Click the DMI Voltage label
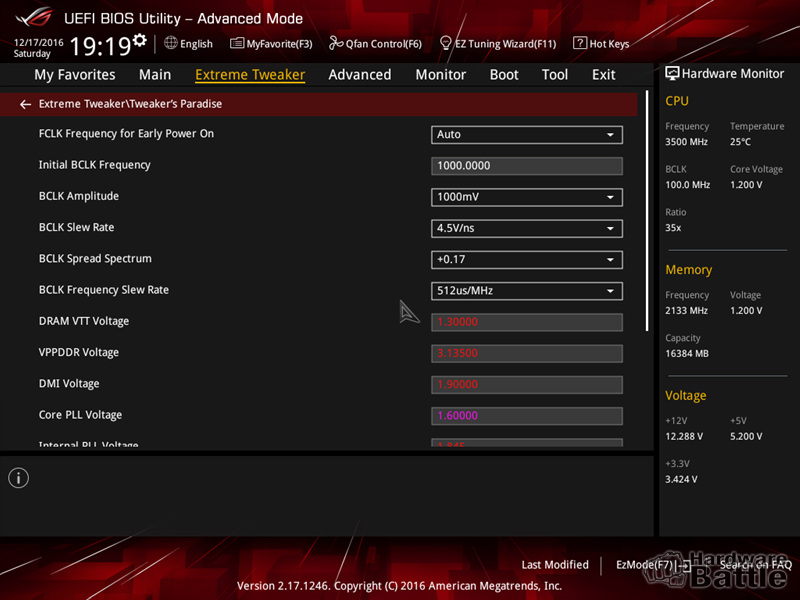The image size is (800, 600). pos(69,384)
